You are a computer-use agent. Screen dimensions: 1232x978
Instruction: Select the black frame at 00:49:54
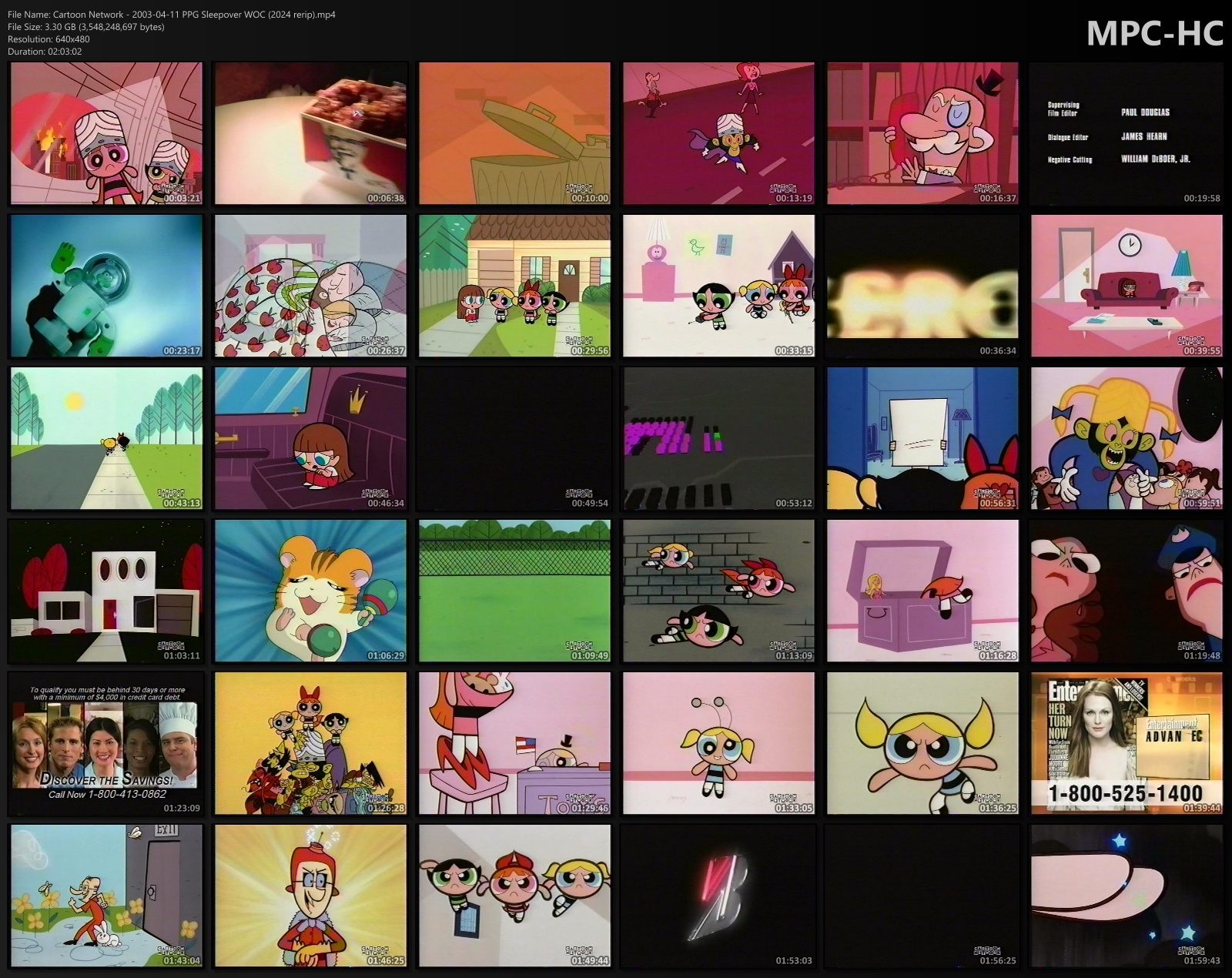click(514, 439)
